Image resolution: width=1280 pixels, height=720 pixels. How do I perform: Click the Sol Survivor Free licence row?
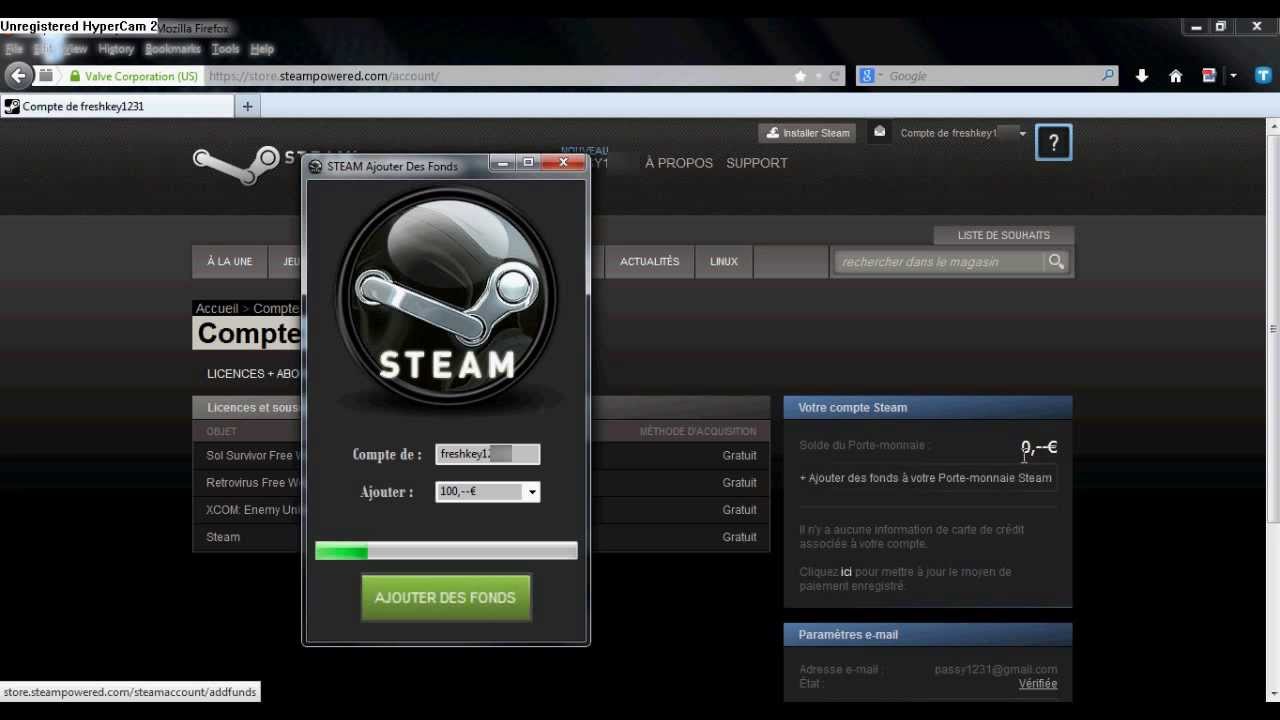click(481, 455)
